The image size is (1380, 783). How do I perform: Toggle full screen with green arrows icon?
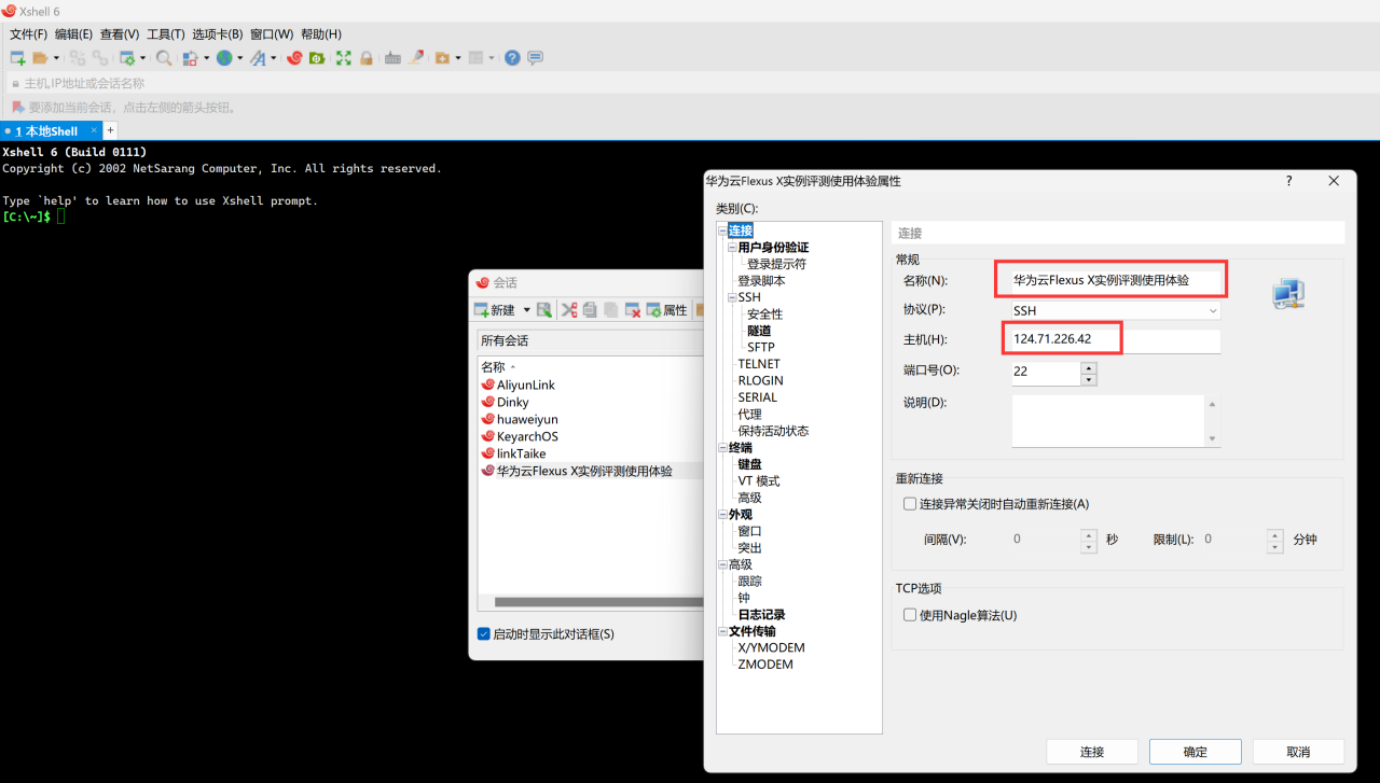point(343,58)
